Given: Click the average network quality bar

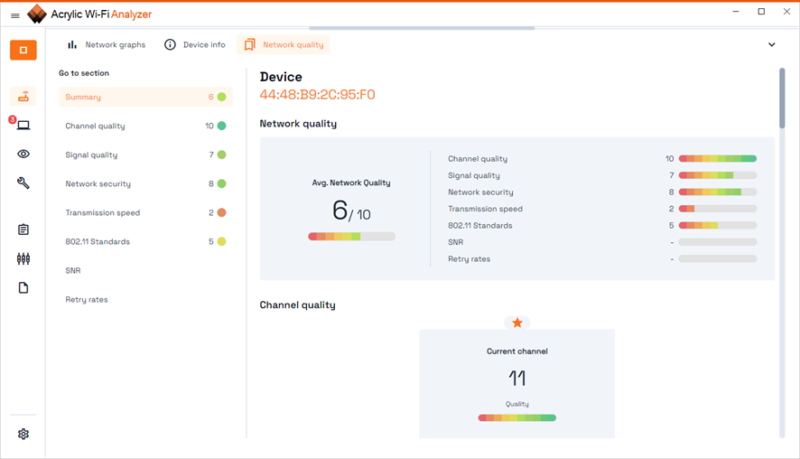Looking at the screenshot, I should [352, 237].
